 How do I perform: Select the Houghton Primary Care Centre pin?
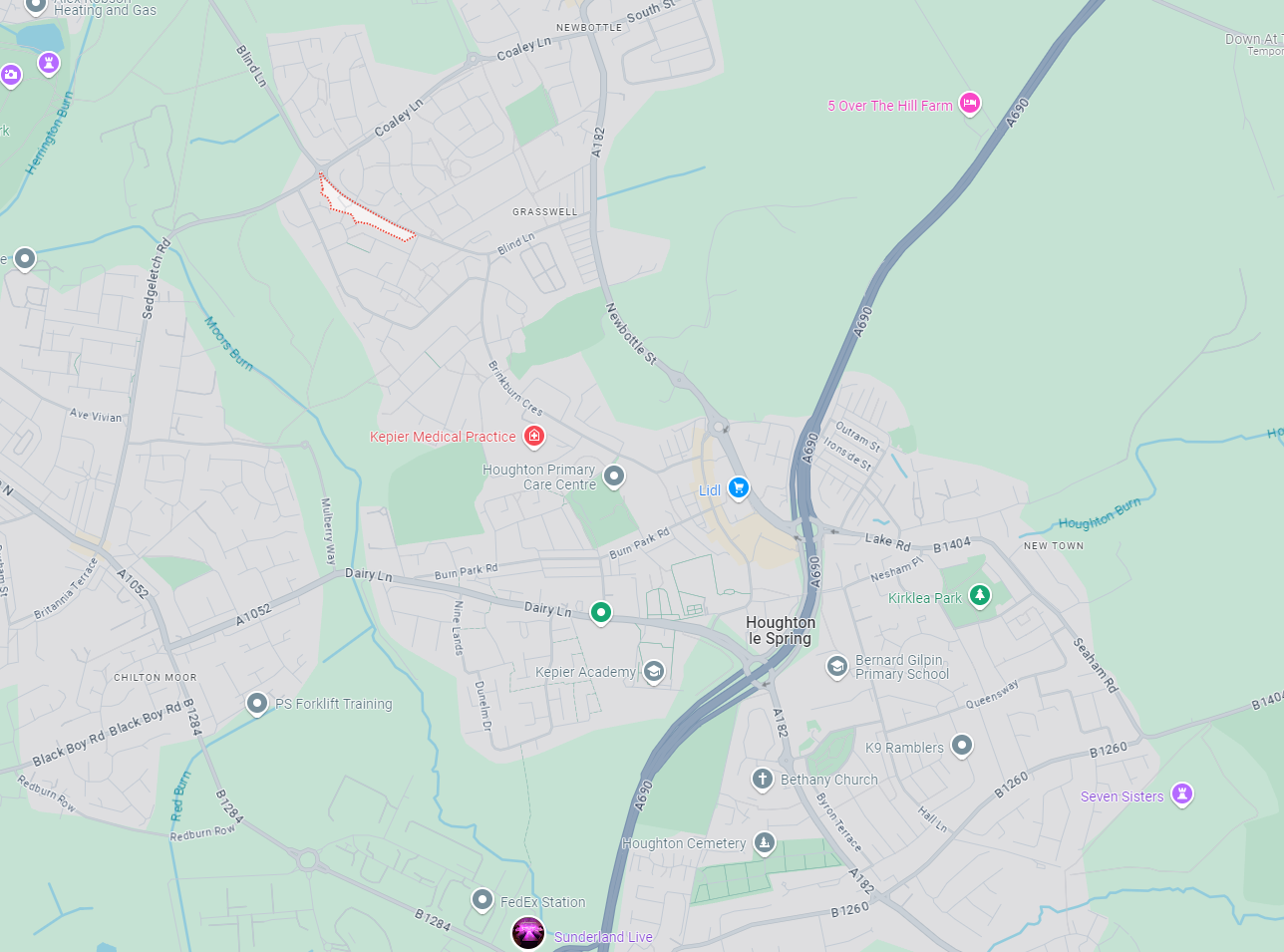pos(614,476)
